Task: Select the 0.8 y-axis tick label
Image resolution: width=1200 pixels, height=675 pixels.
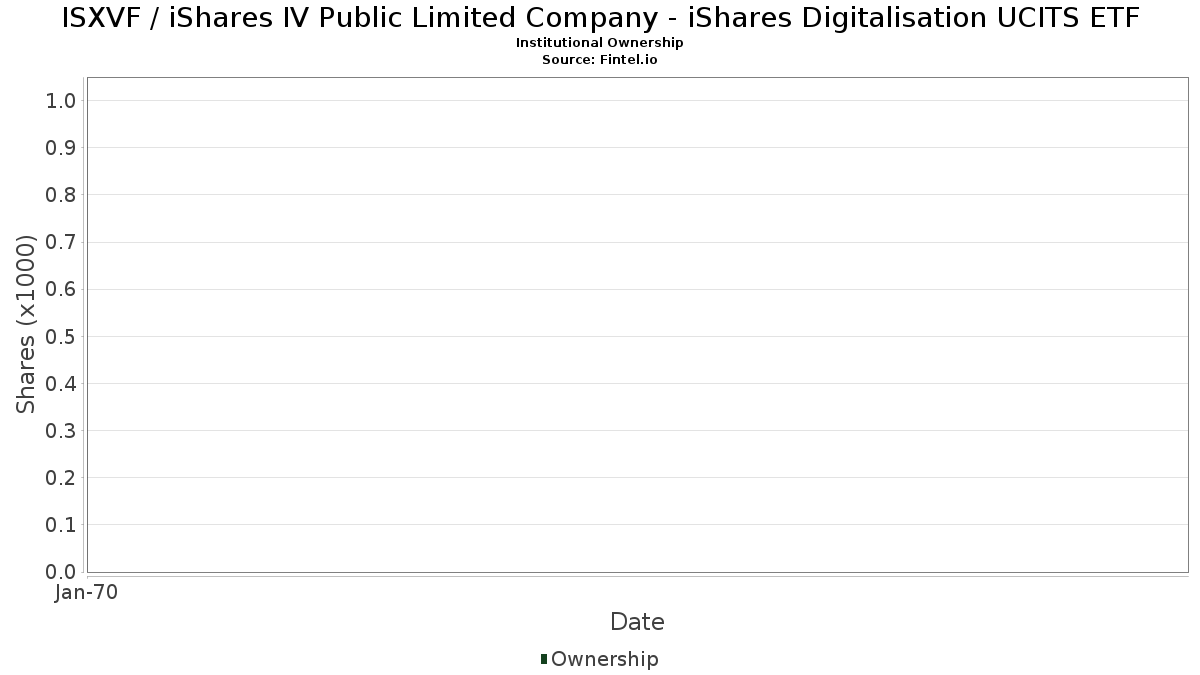Action: pos(61,195)
